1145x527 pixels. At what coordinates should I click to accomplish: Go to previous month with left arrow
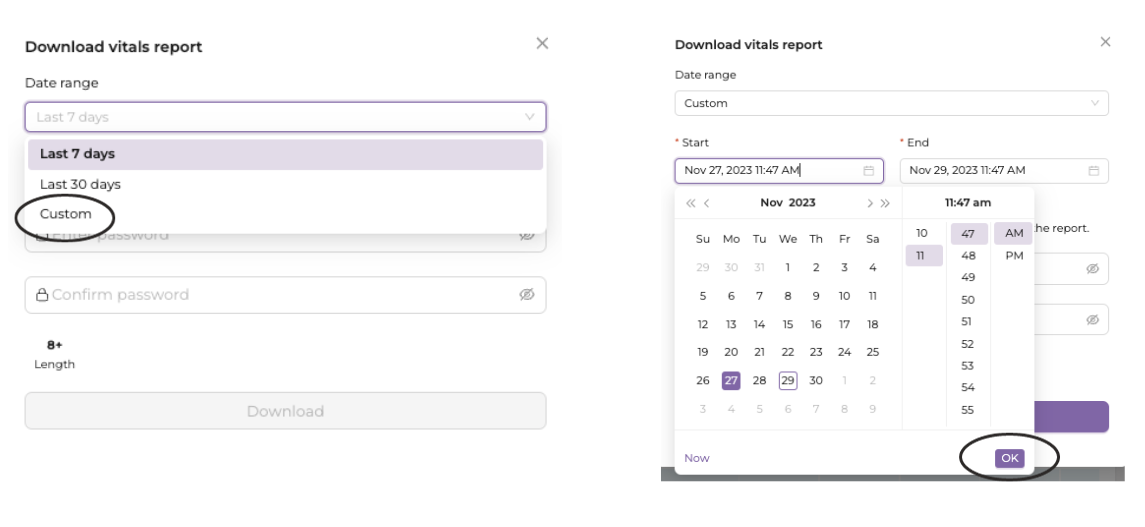click(707, 204)
